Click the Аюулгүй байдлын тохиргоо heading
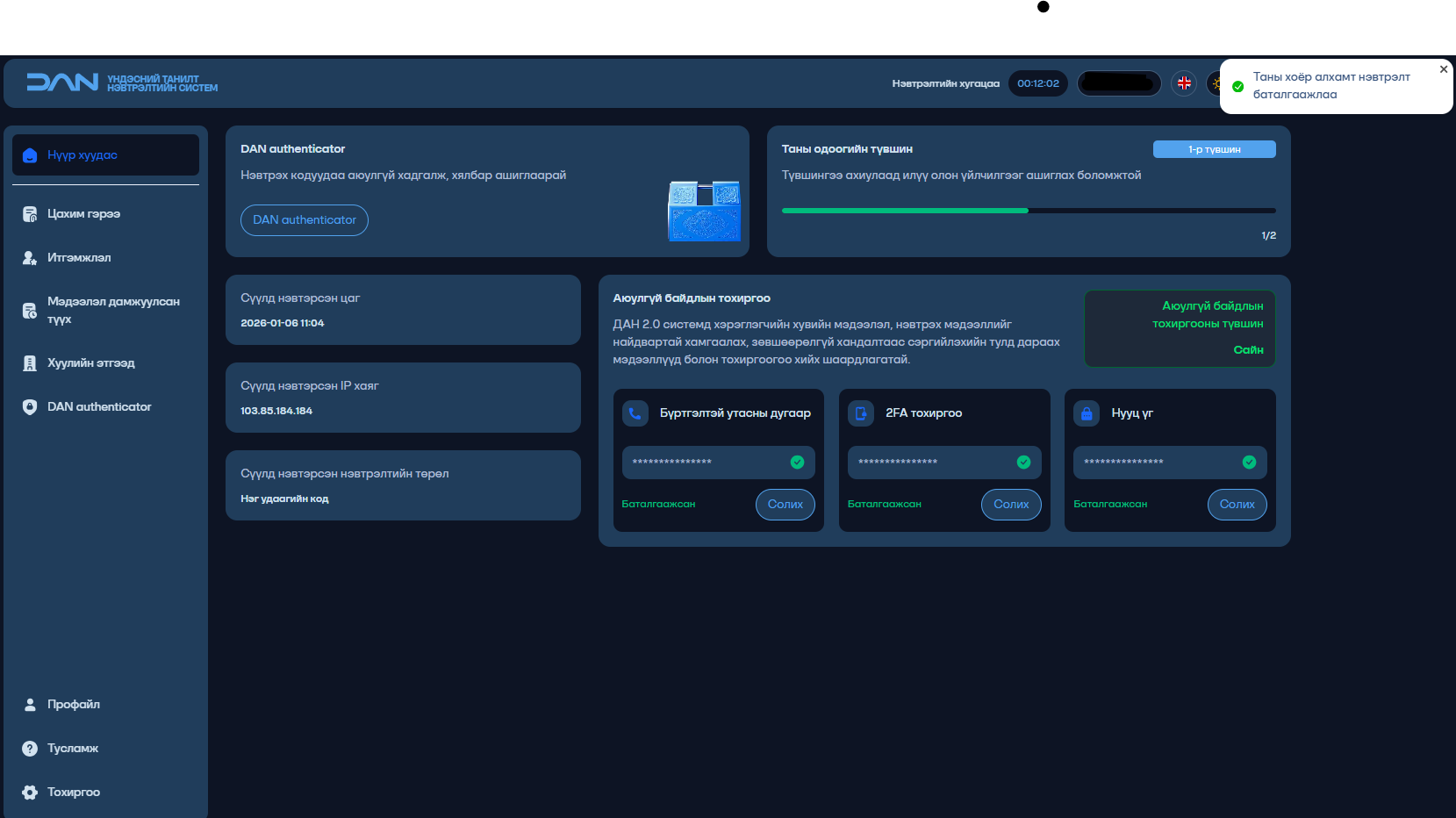 tap(692, 298)
